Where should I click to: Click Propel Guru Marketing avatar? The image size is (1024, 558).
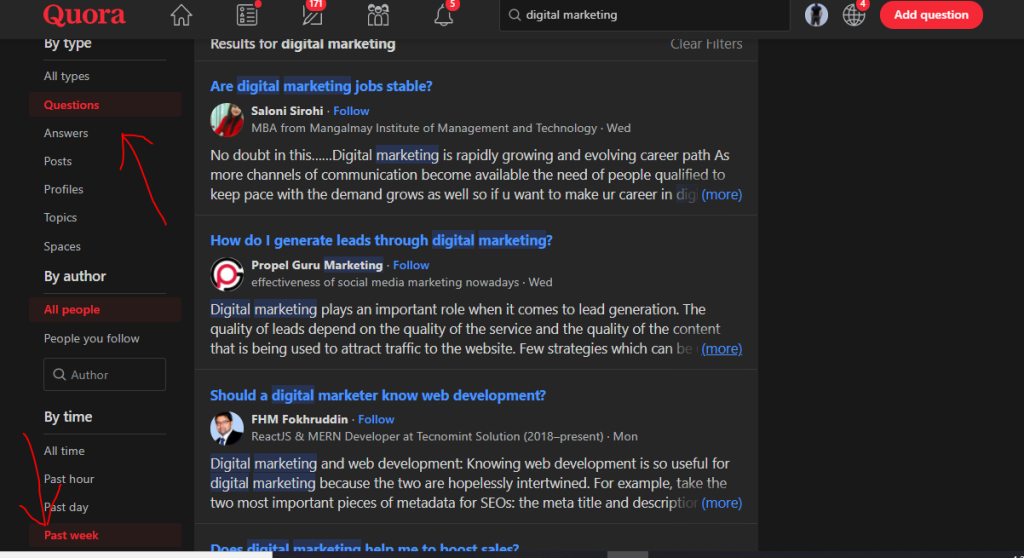pyautogui.click(x=227, y=274)
